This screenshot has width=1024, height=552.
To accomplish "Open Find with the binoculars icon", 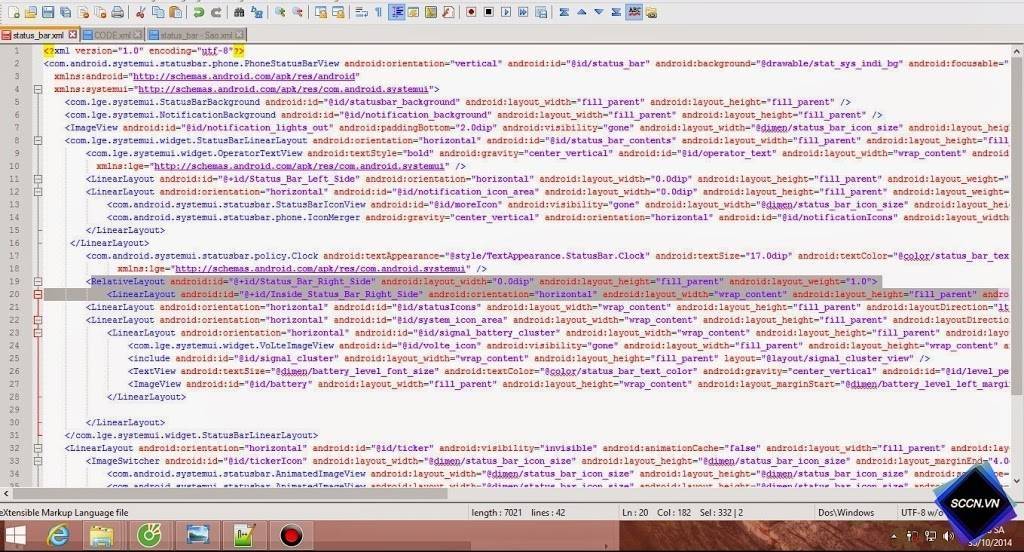I will (x=239, y=12).
